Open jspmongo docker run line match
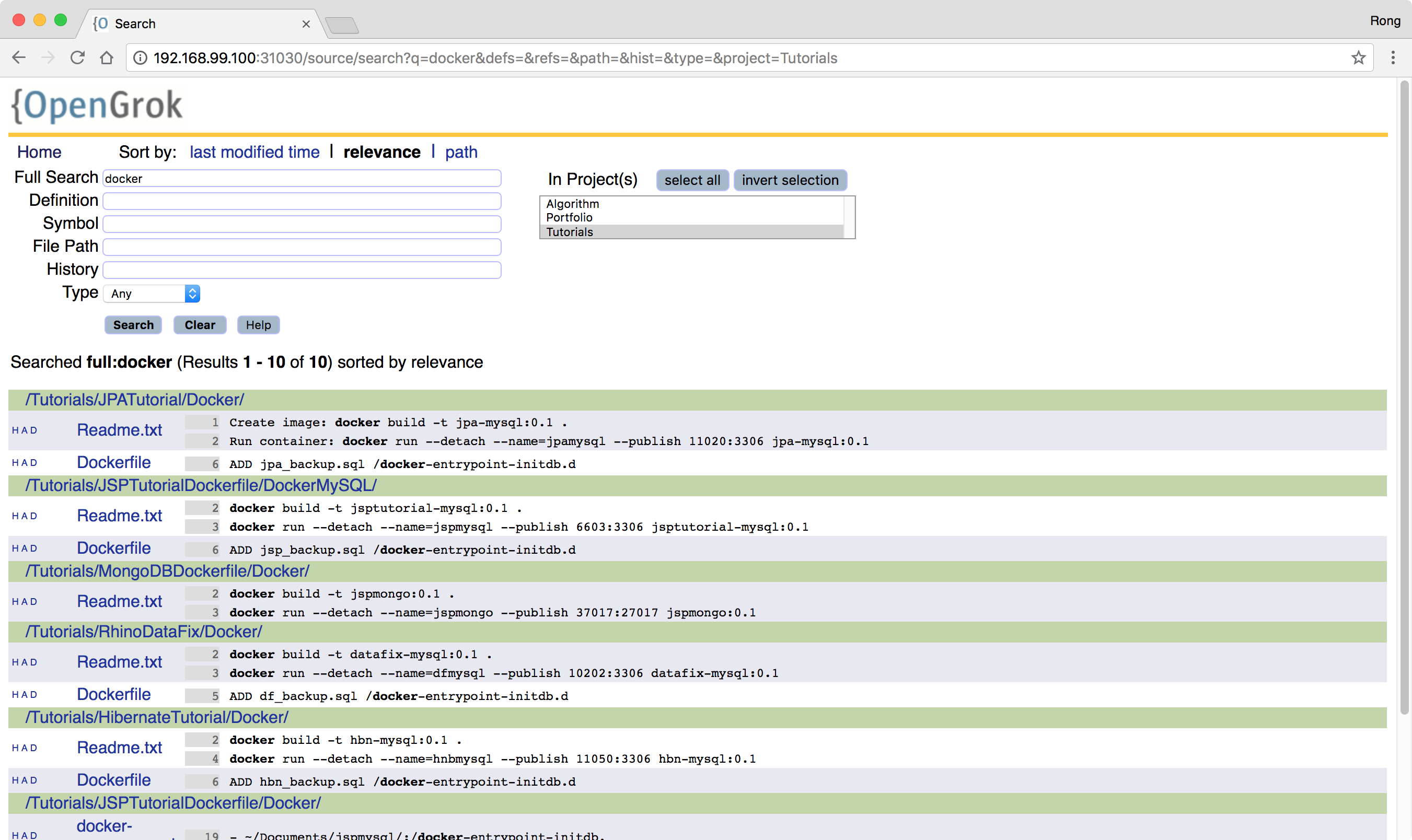 coord(492,612)
